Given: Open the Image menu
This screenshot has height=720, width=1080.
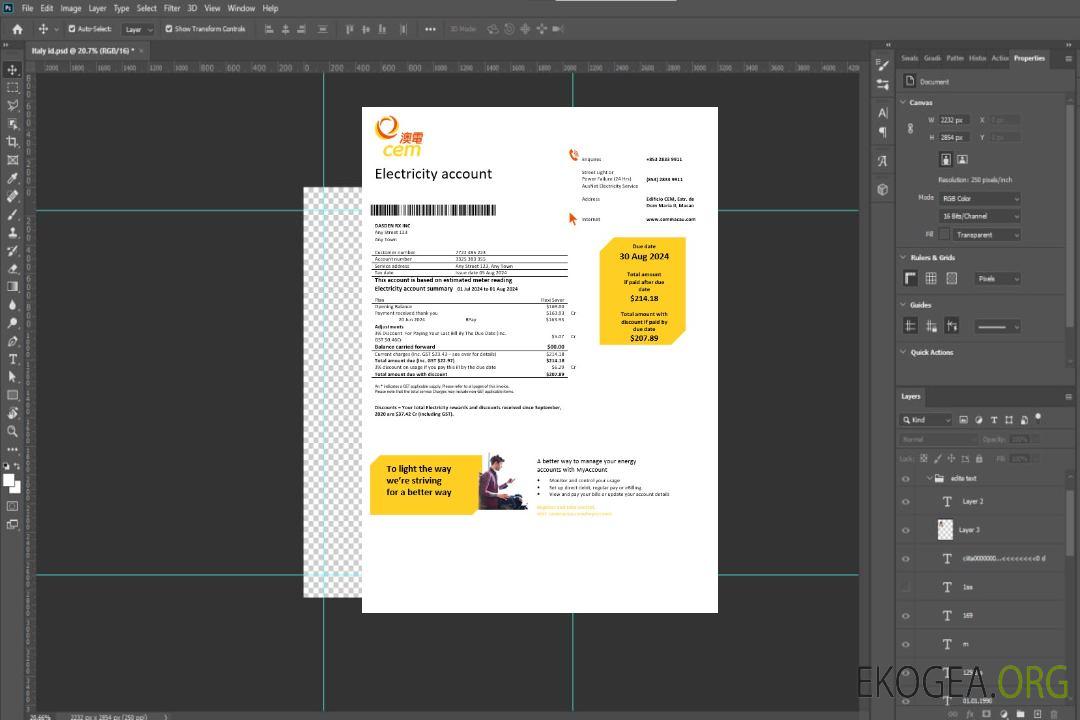Looking at the screenshot, I should point(71,8).
